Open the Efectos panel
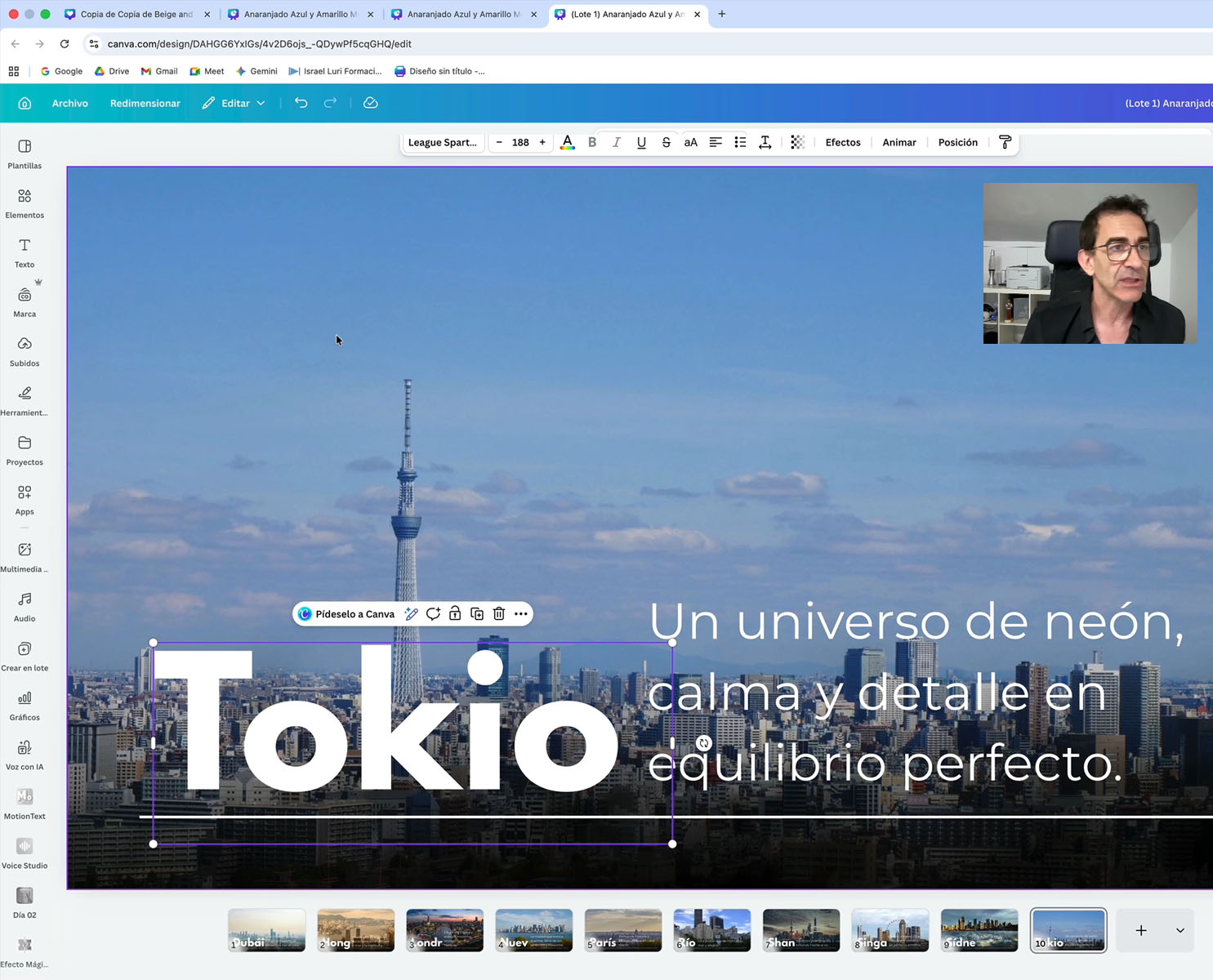Screen dimensions: 1213x980 pos(843,142)
